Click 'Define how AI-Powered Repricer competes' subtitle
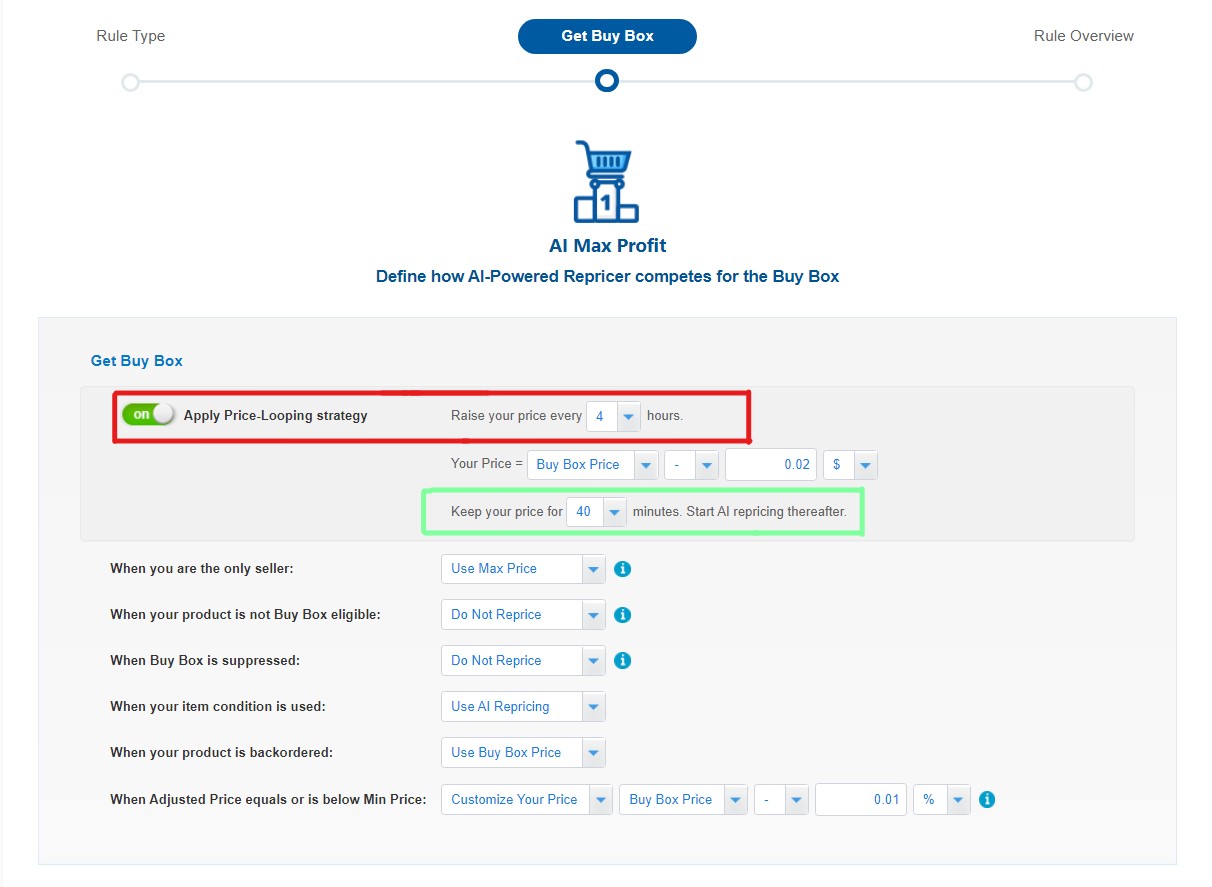1212x887 pixels. click(607, 277)
